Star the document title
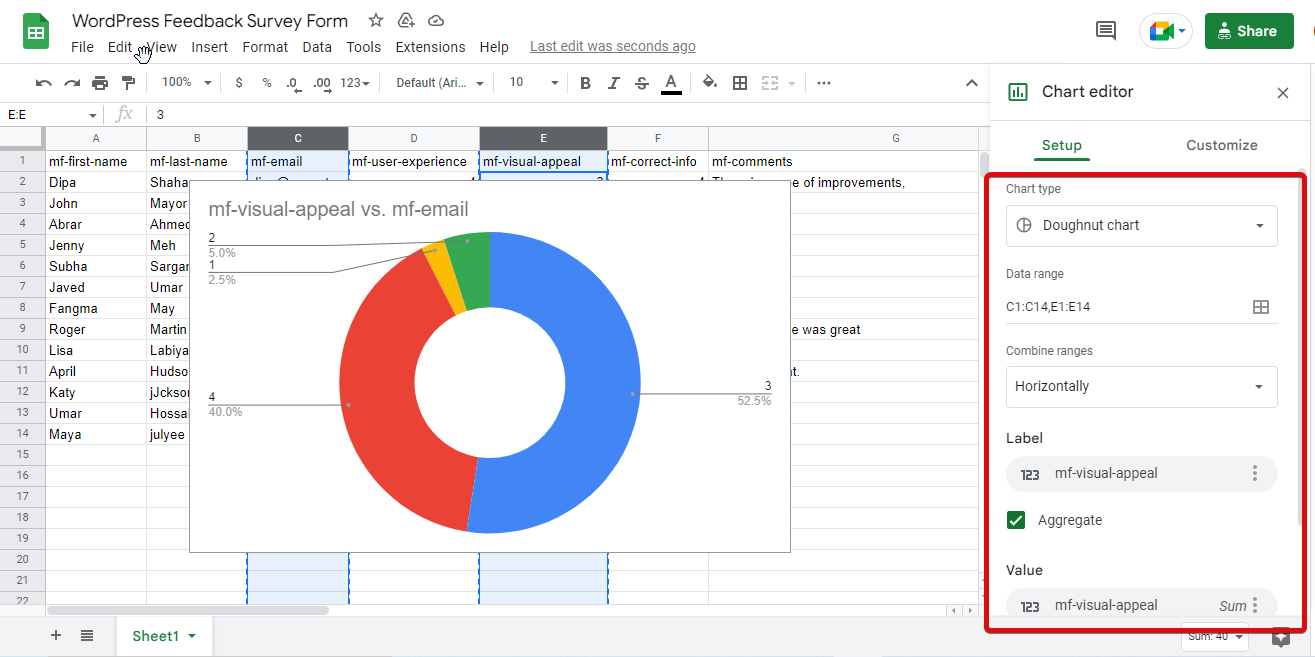The width and height of the screenshot is (1315, 657). pyautogui.click(x=376, y=20)
